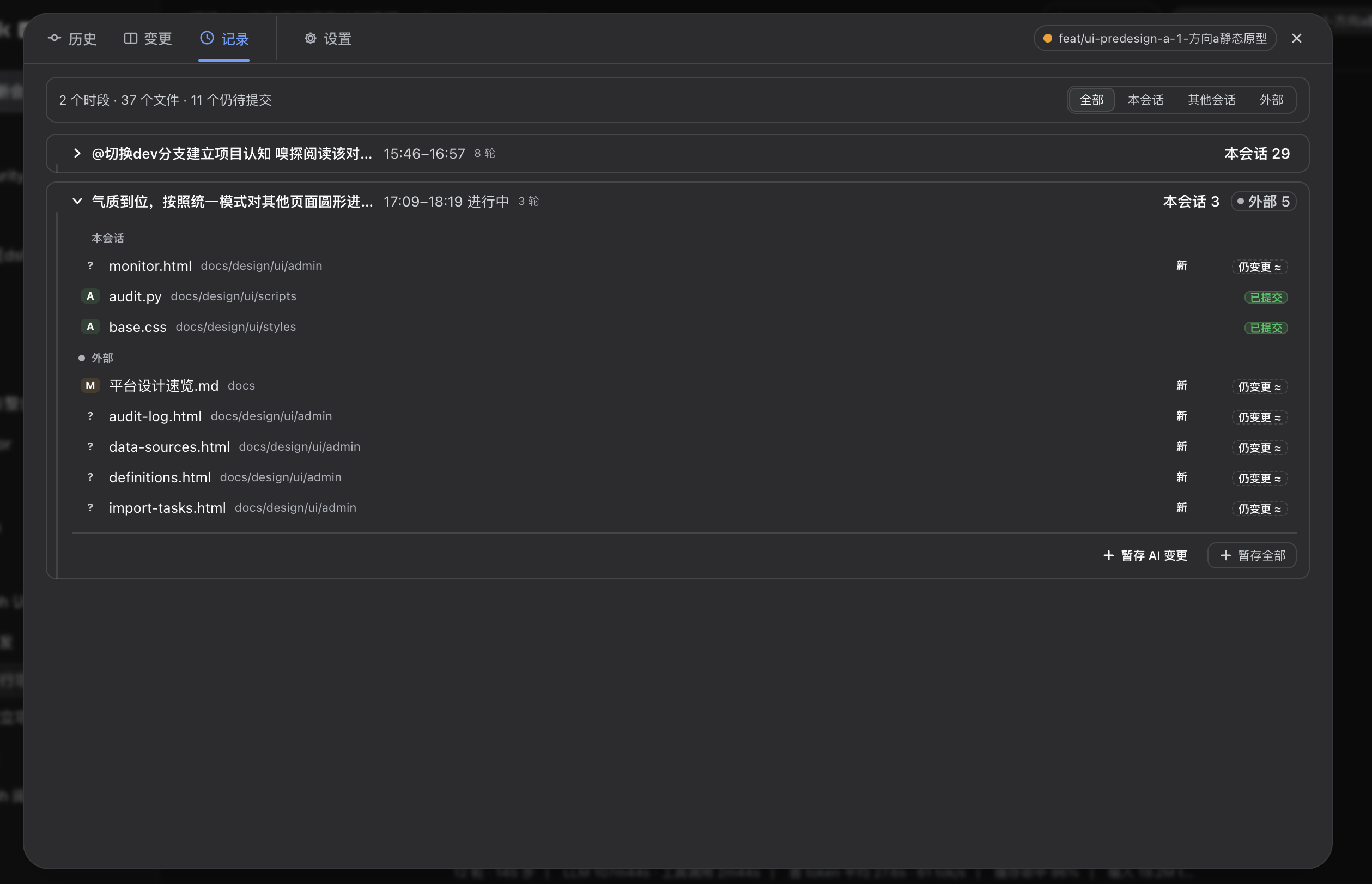Click the ? status icon of import-tasks.html
The width and height of the screenshot is (1372, 884).
tap(90, 507)
